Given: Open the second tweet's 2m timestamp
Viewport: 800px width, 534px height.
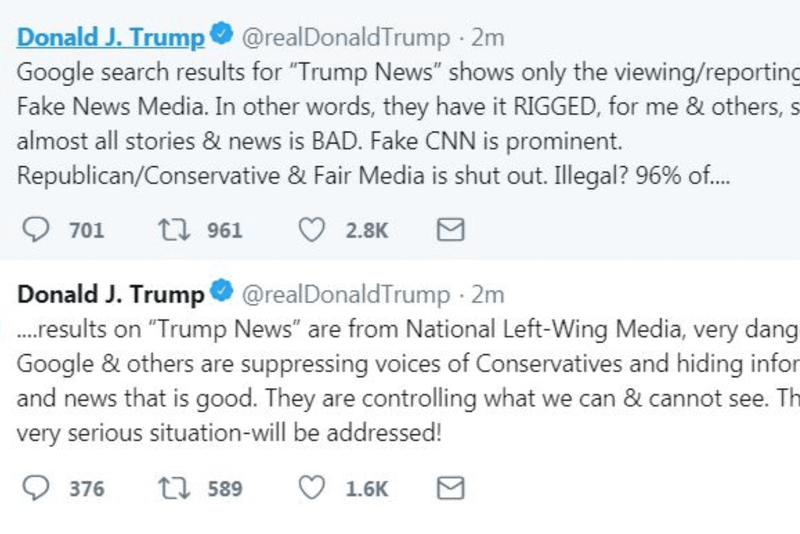Looking at the screenshot, I should tap(487, 295).
